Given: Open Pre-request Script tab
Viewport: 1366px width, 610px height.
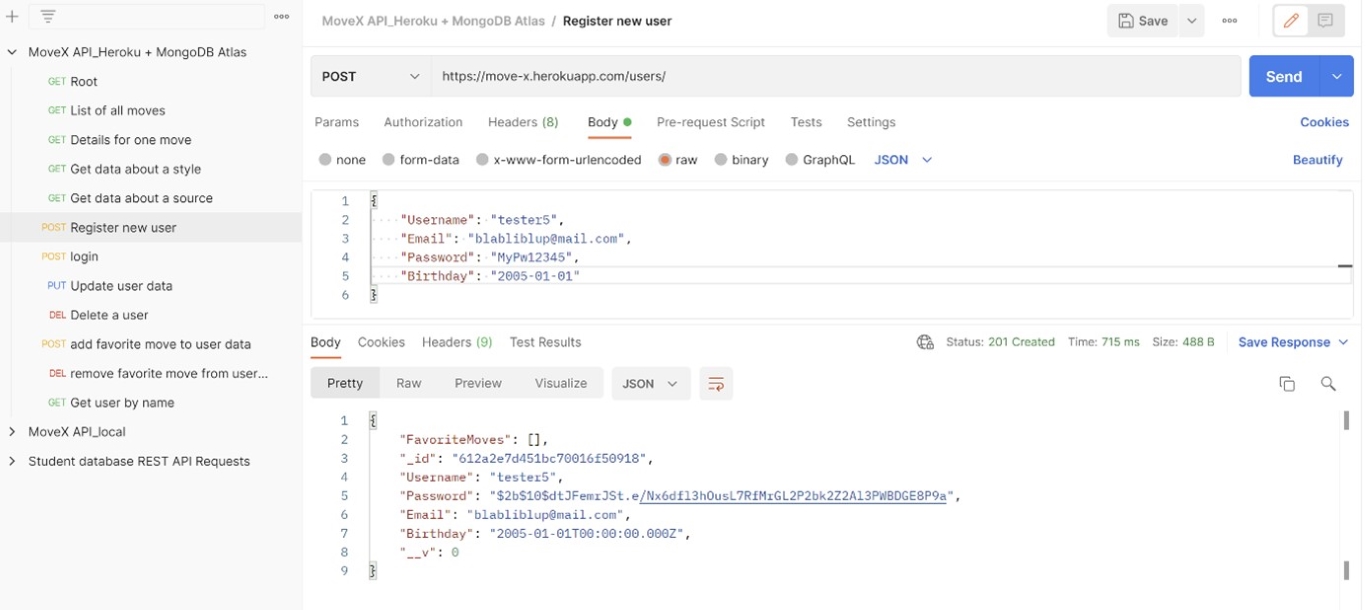Looking at the screenshot, I should click(x=711, y=122).
